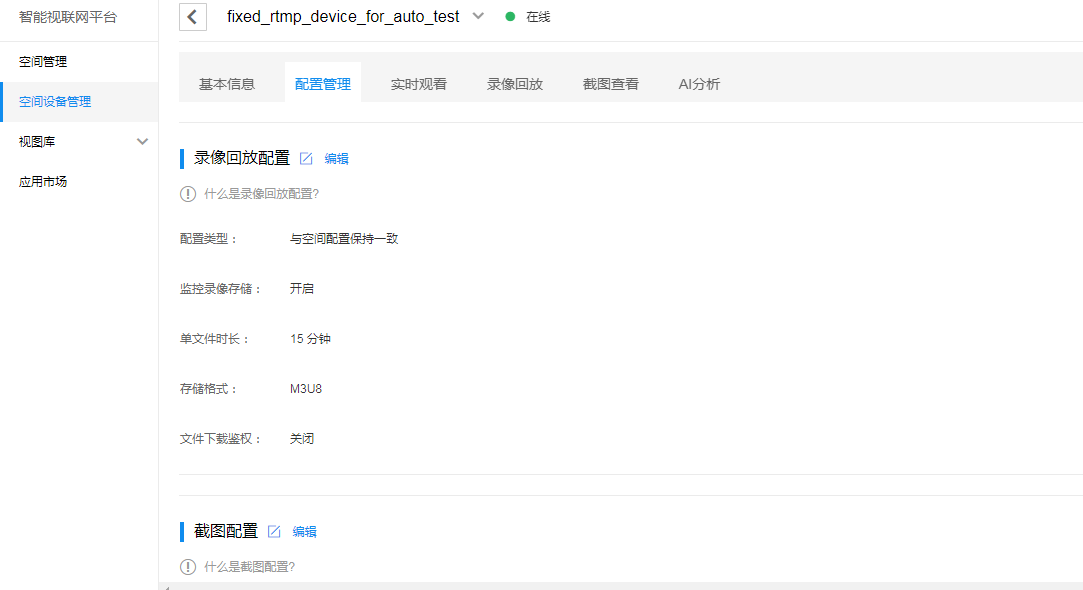Image resolution: width=1083 pixels, height=590 pixels.
Task: Switch to AI分析 tab
Action: 699,84
